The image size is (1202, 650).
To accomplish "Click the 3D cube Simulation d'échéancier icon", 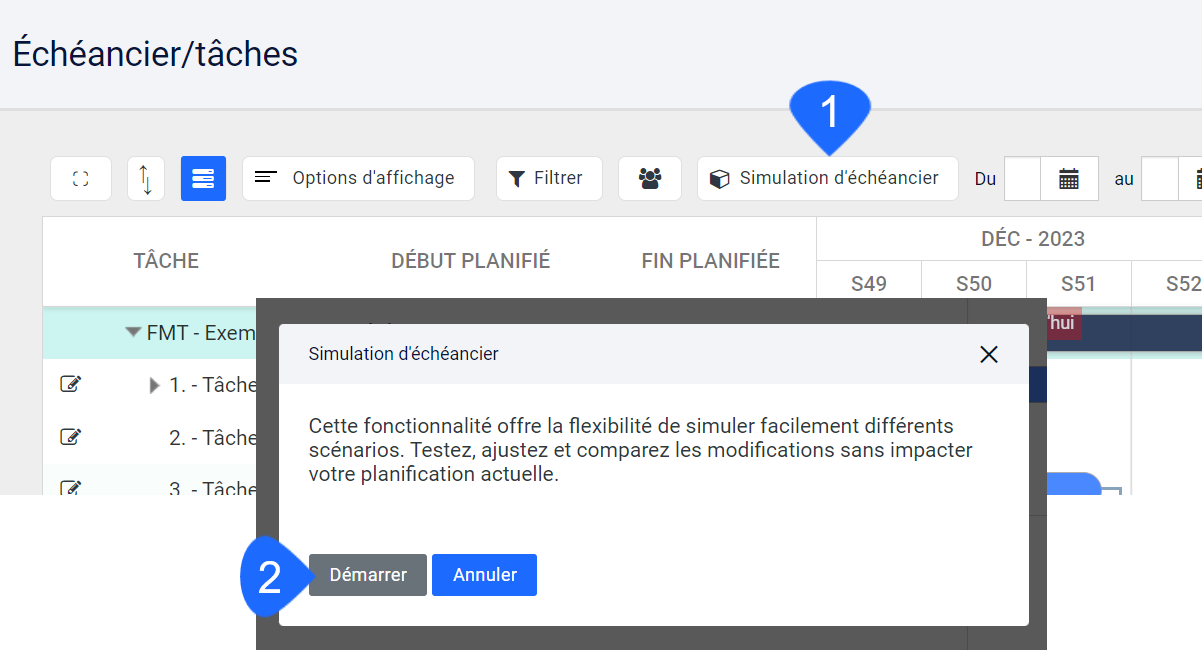I will pyautogui.click(x=722, y=177).
